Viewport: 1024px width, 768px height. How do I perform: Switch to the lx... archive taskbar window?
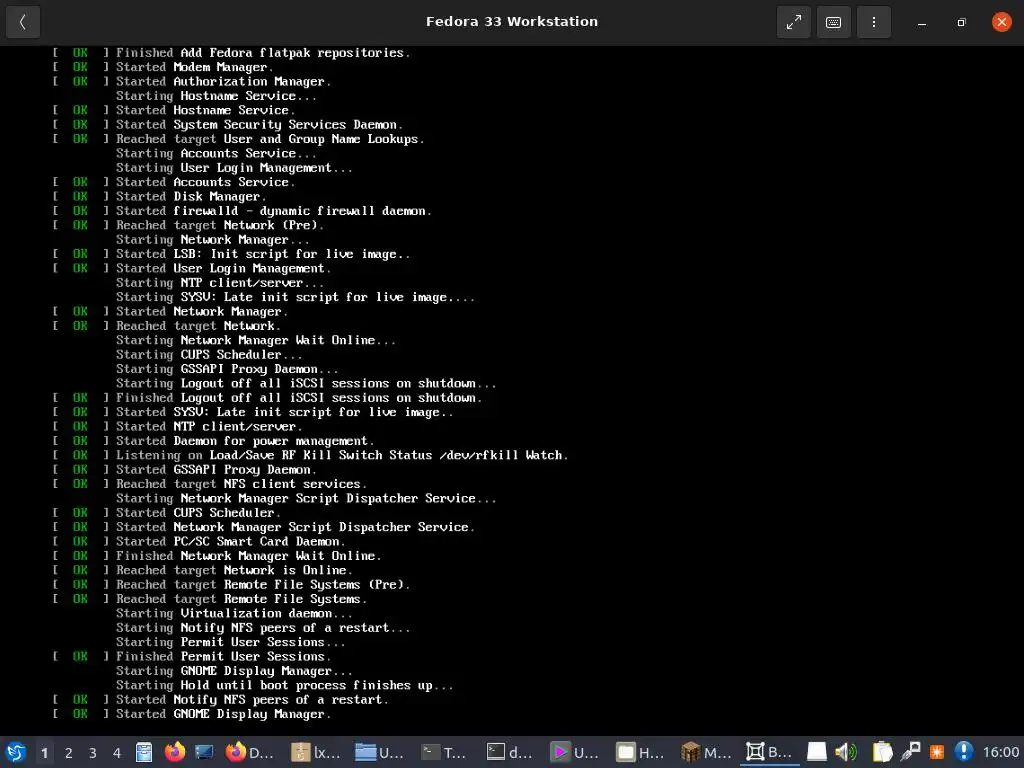[316, 752]
